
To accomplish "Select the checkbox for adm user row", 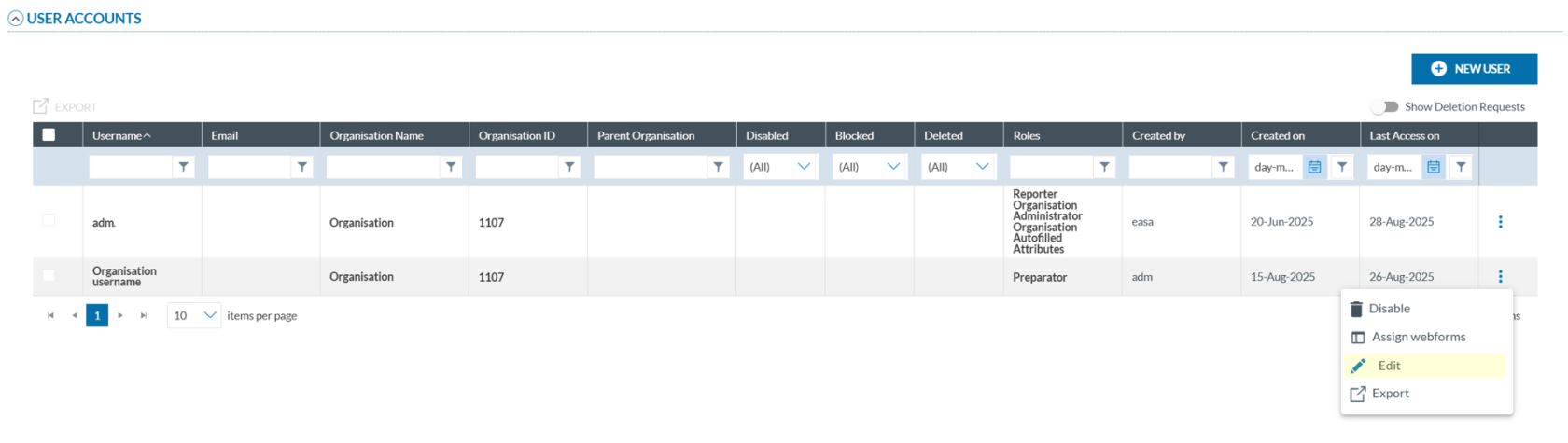I will point(49,220).
